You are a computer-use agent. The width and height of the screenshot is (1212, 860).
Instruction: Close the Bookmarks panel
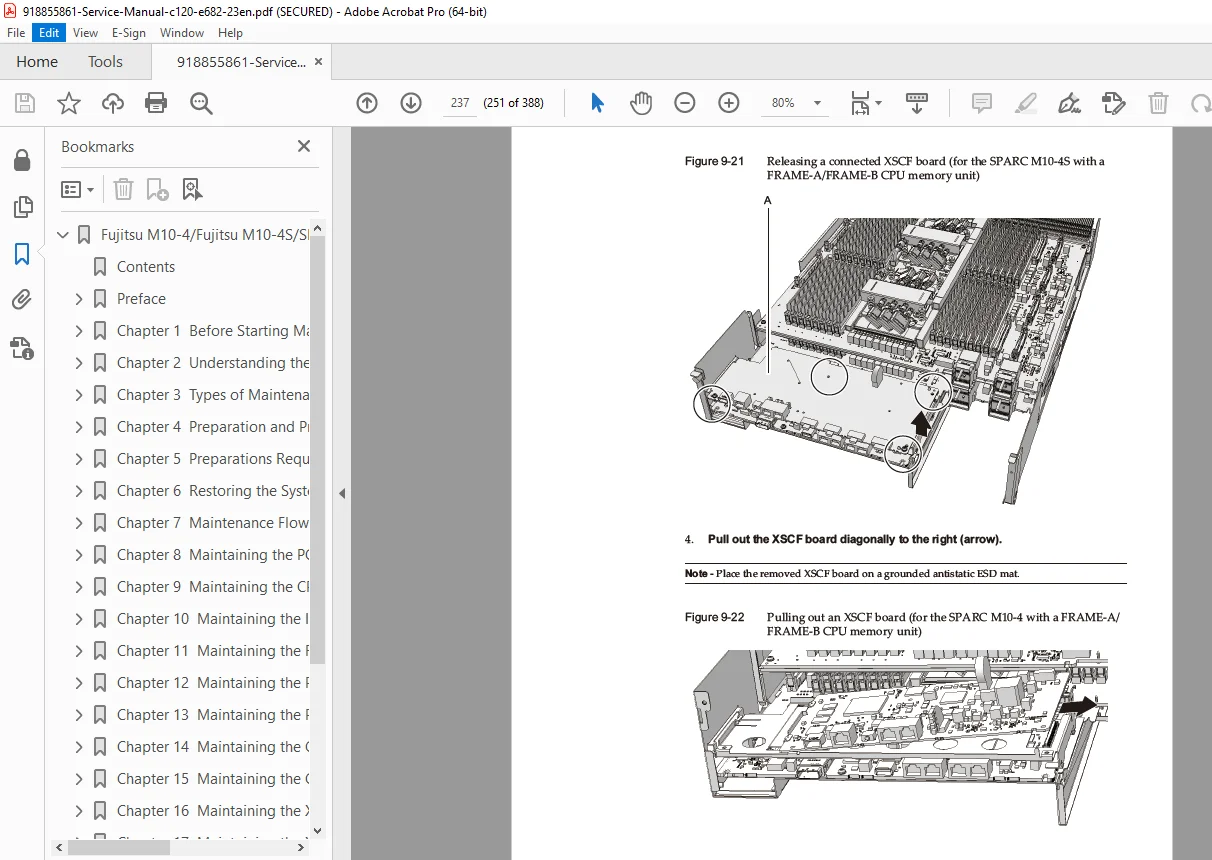point(304,146)
